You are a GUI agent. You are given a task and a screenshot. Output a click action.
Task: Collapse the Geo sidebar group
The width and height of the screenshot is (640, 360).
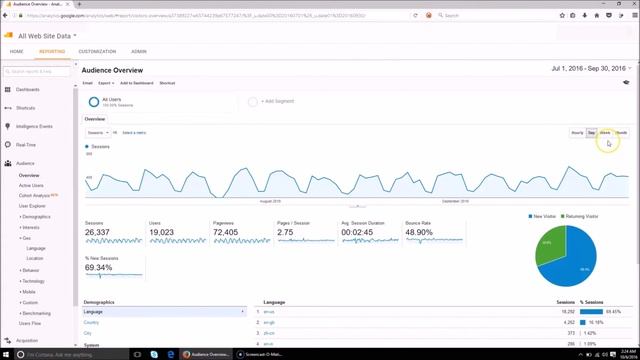(x=25, y=238)
